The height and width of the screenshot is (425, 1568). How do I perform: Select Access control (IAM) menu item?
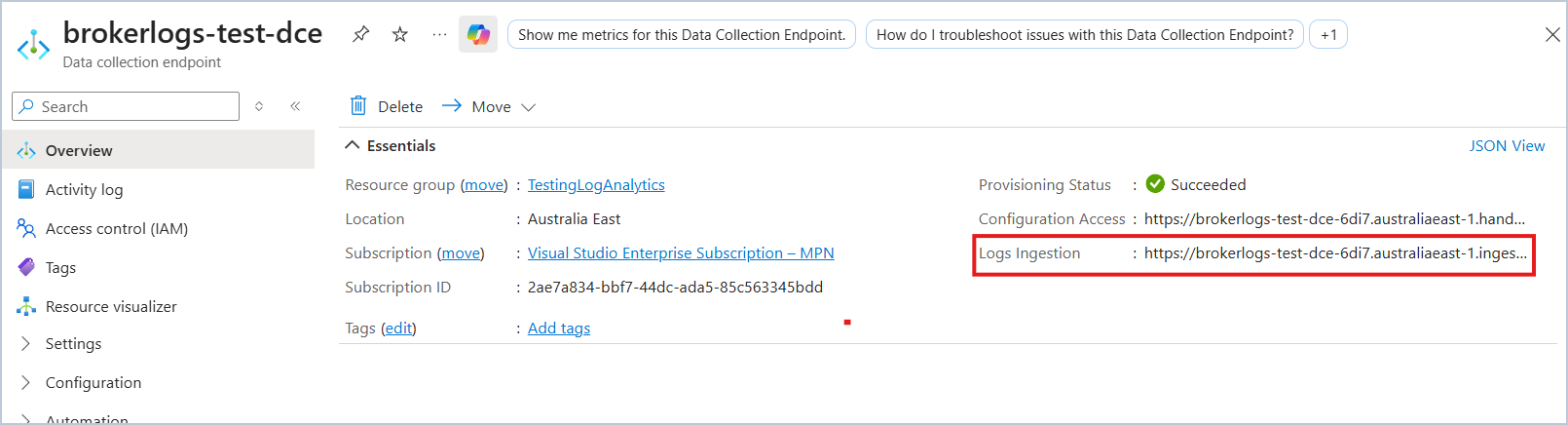[117, 228]
